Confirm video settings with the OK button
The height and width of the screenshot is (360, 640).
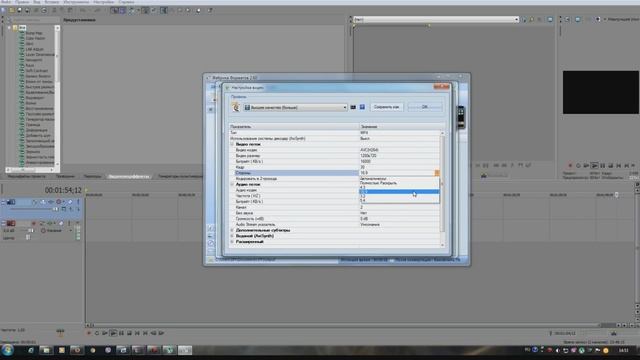pyautogui.click(x=424, y=107)
